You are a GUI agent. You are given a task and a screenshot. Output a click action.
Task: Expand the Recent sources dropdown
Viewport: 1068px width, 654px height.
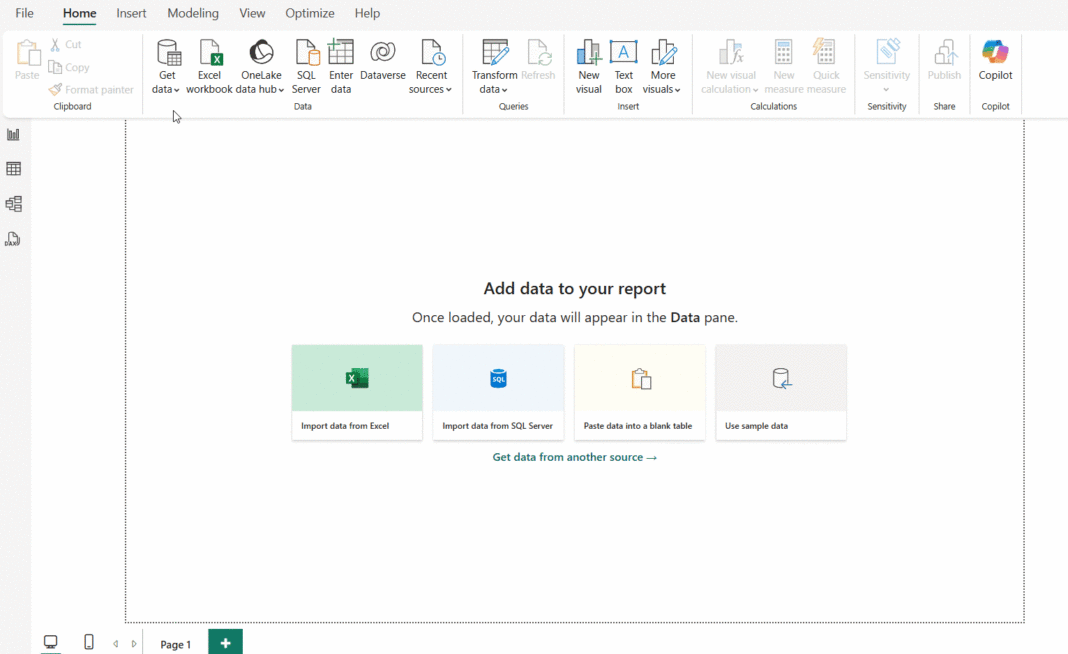pos(431,89)
